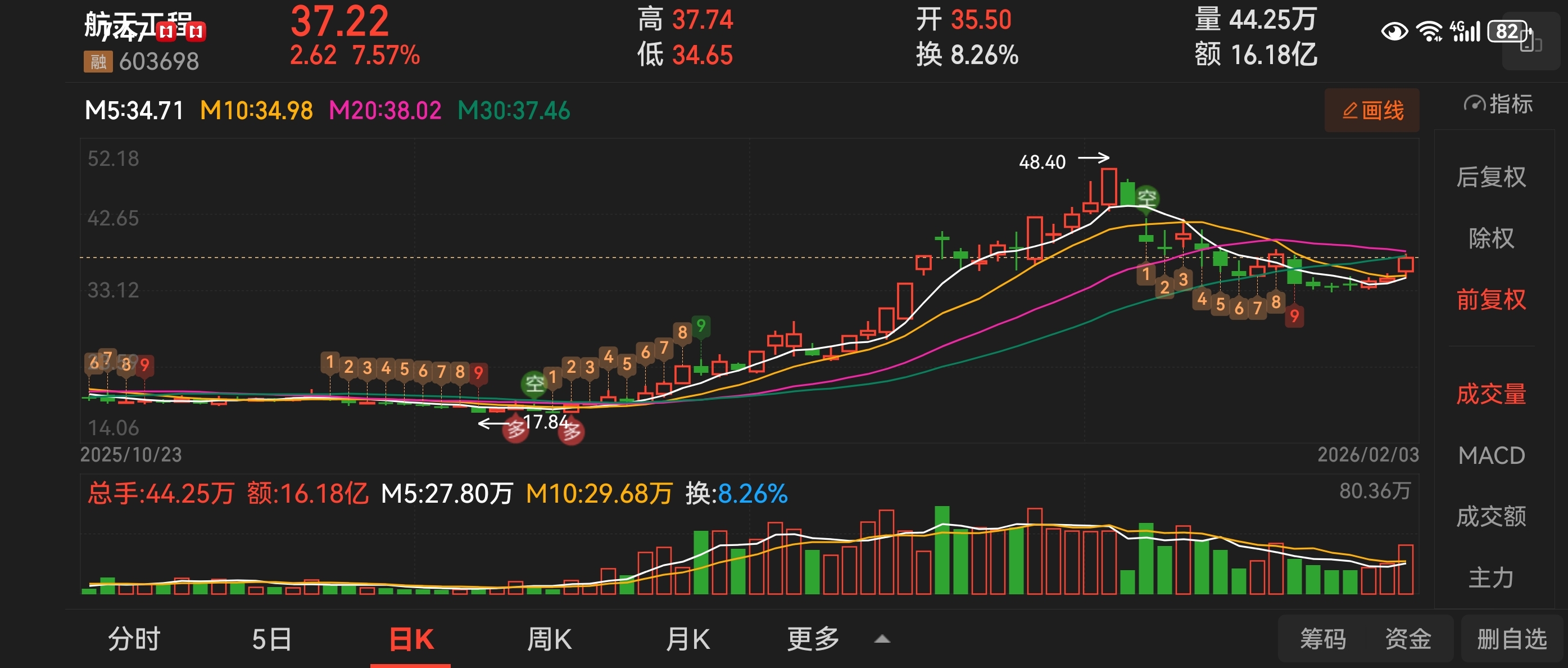Screen dimensions: 1568x668
Task: Select 除权 price adjustment mode
Action: coord(1490,238)
